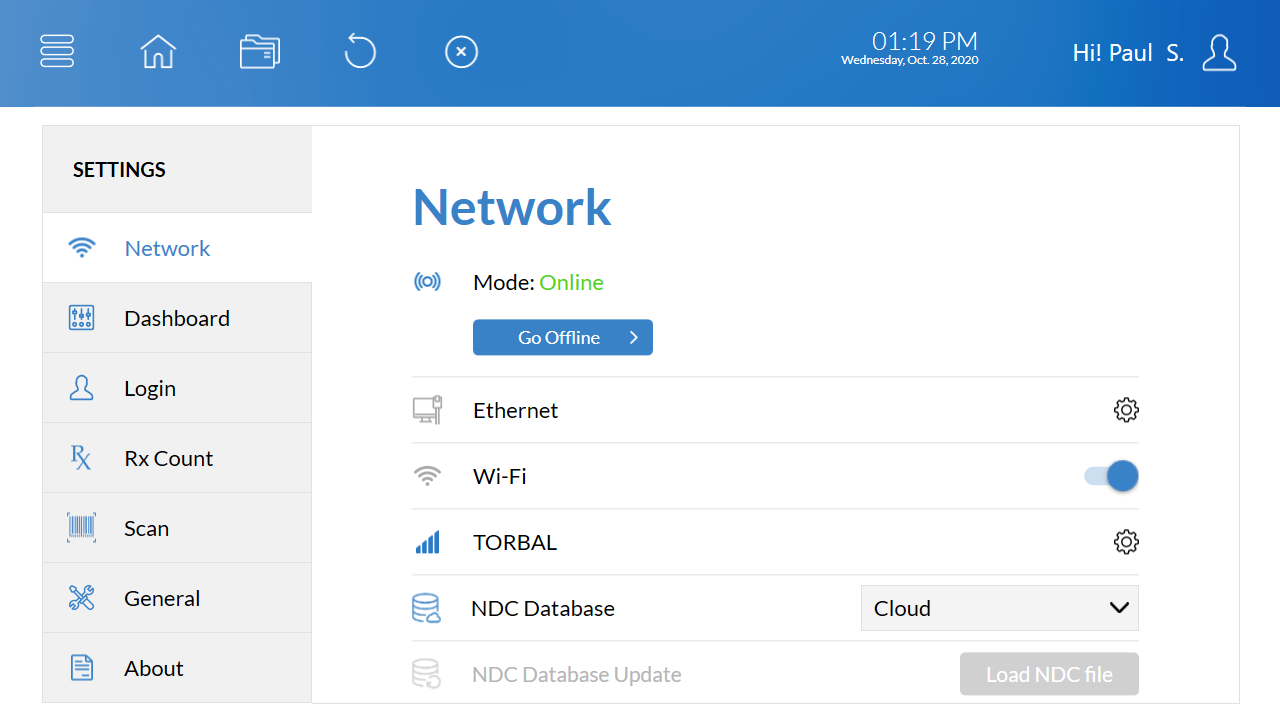Click the Load NDC file button
The width and height of the screenshot is (1280, 720).
(1049, 674)
